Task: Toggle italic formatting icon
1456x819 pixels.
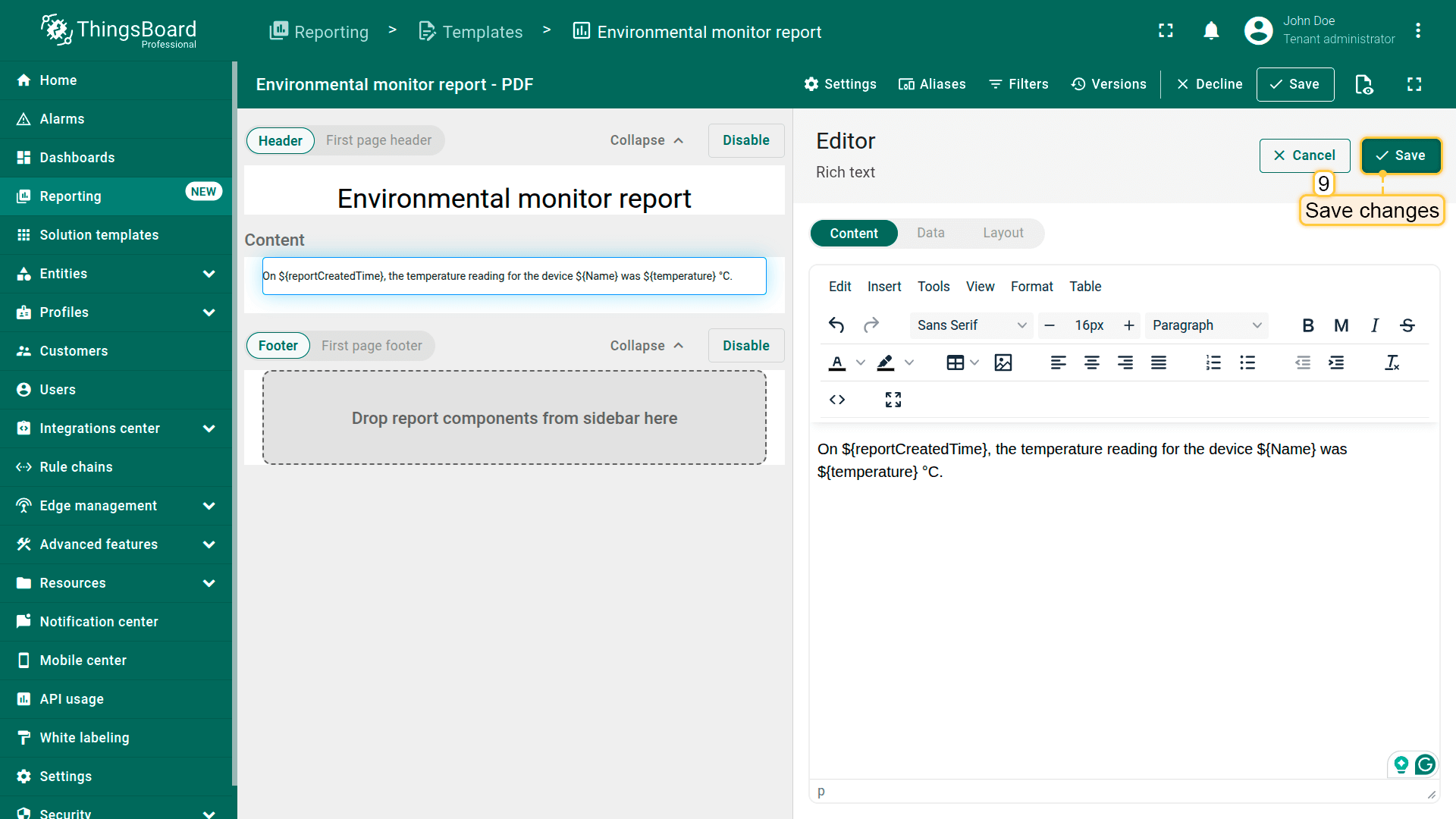Action: [1375, 325]
